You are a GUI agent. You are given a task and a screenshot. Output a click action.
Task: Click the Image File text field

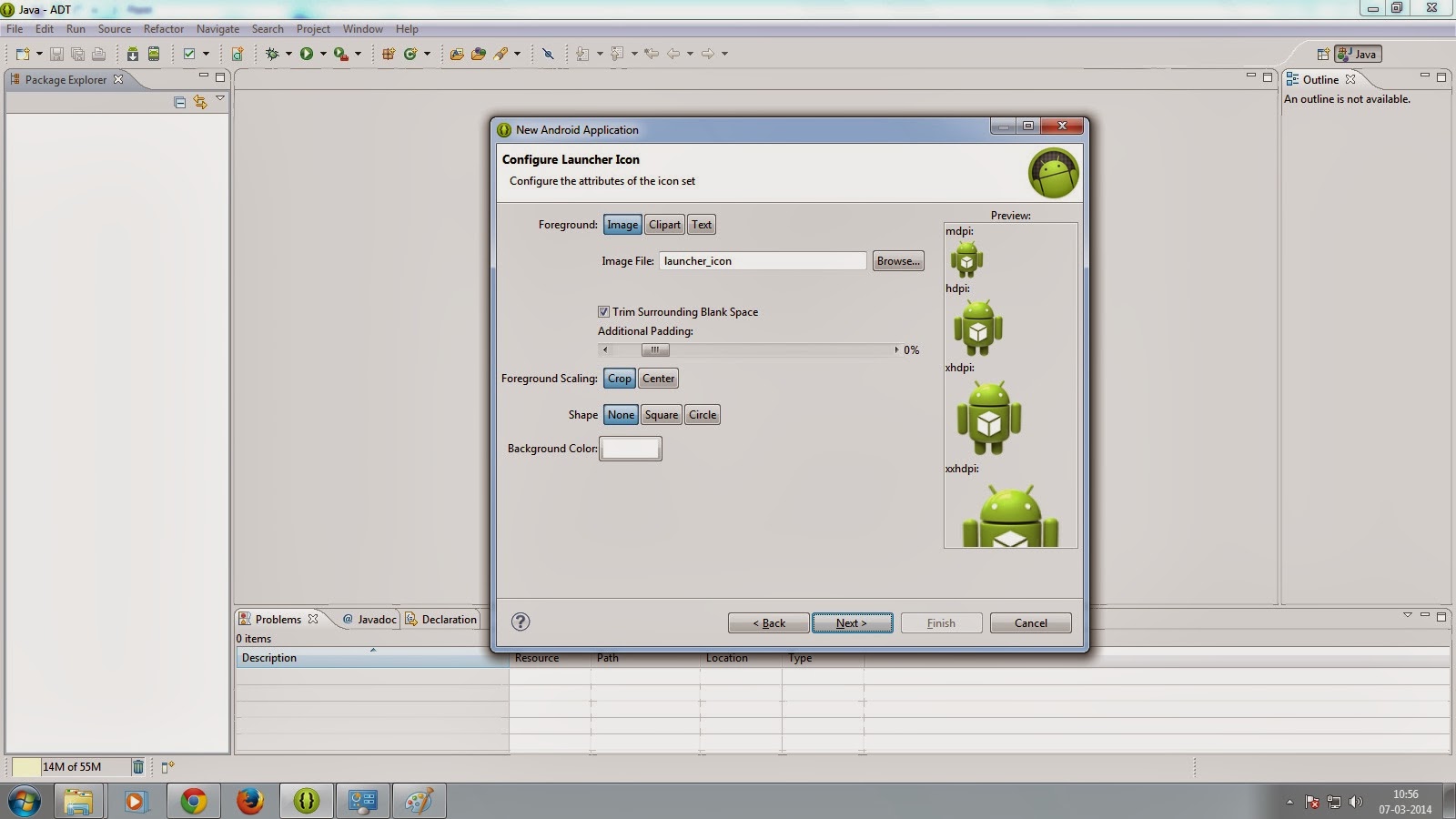763,261
